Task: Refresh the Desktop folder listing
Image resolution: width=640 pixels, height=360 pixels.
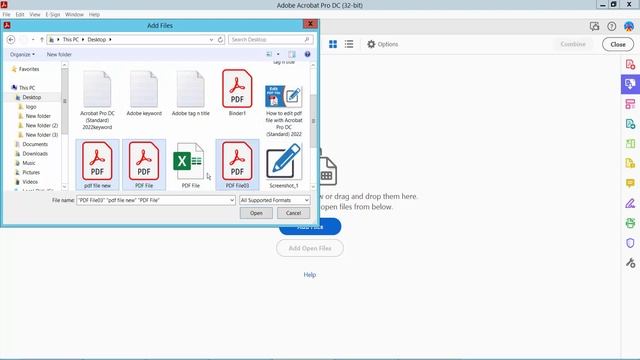Action: (x=220, y=40)
